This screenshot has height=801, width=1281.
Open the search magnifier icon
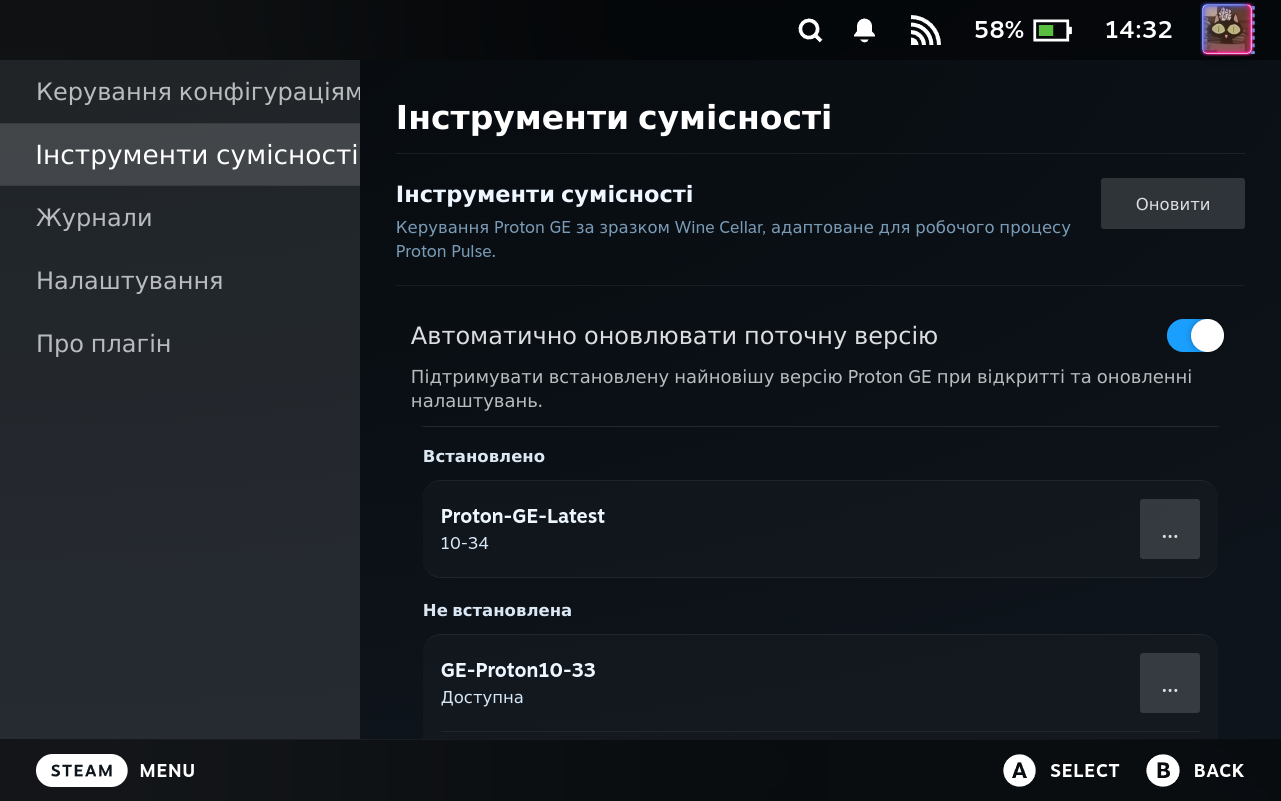pos(810,31)
